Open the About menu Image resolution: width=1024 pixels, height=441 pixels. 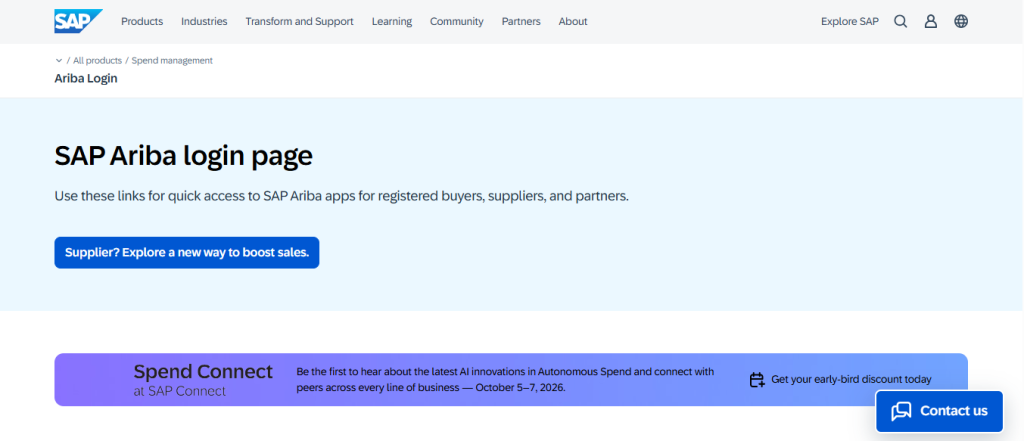pyautogui.click(x=573, y=22)
